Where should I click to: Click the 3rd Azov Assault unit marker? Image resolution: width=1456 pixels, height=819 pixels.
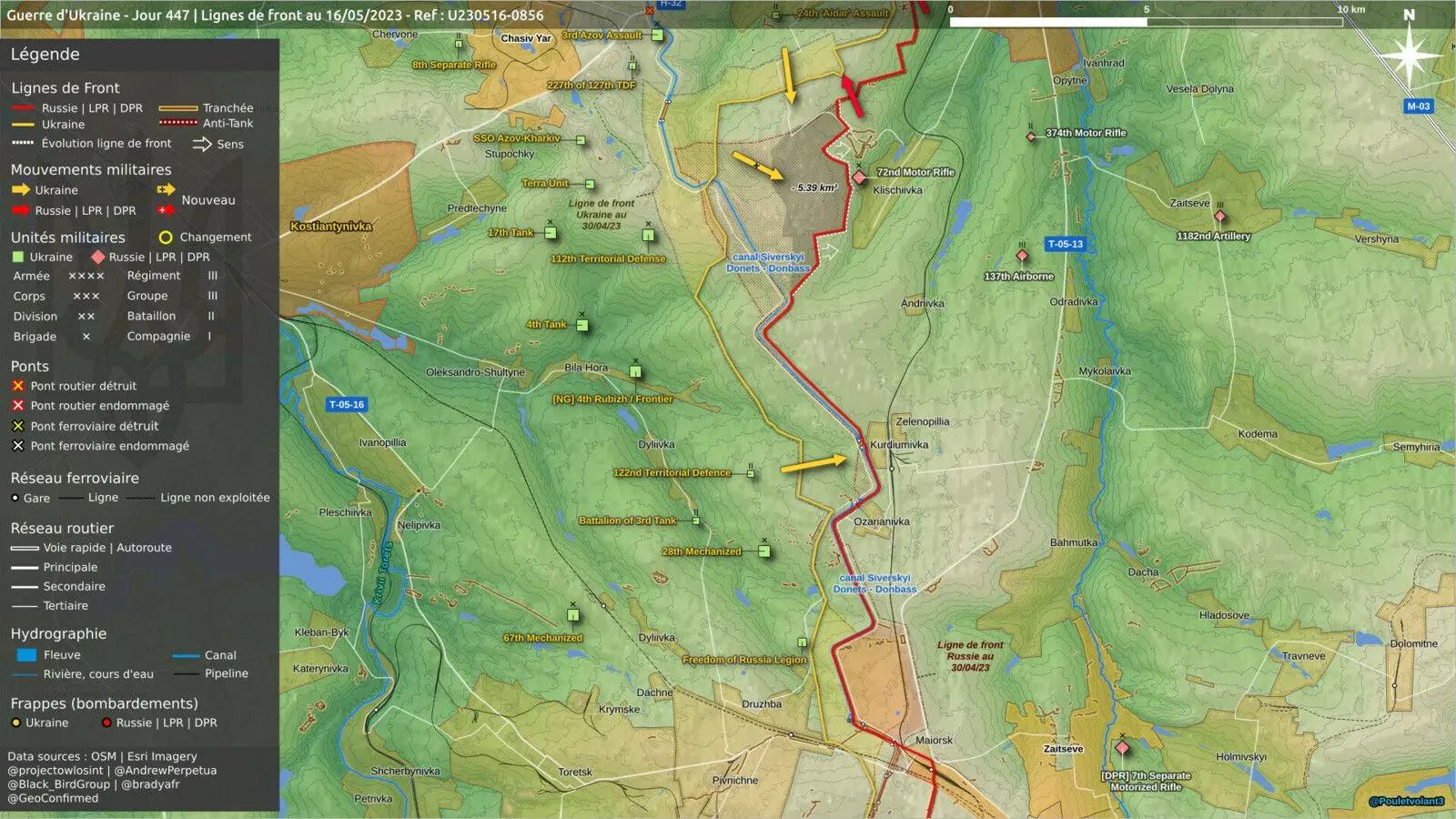(657, 35)
